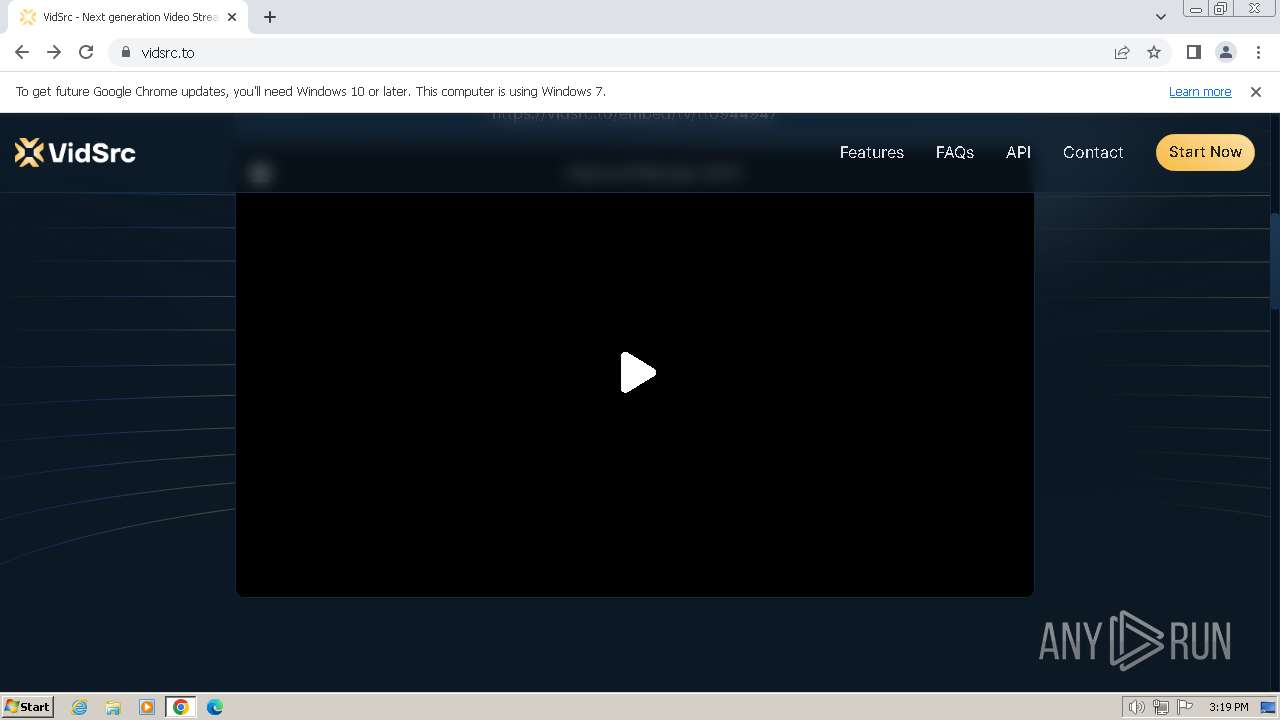This screenshot has height=720, width=1280.
Task: Launch Internet Explorer from the taskbar
Action: click(80, 707)
